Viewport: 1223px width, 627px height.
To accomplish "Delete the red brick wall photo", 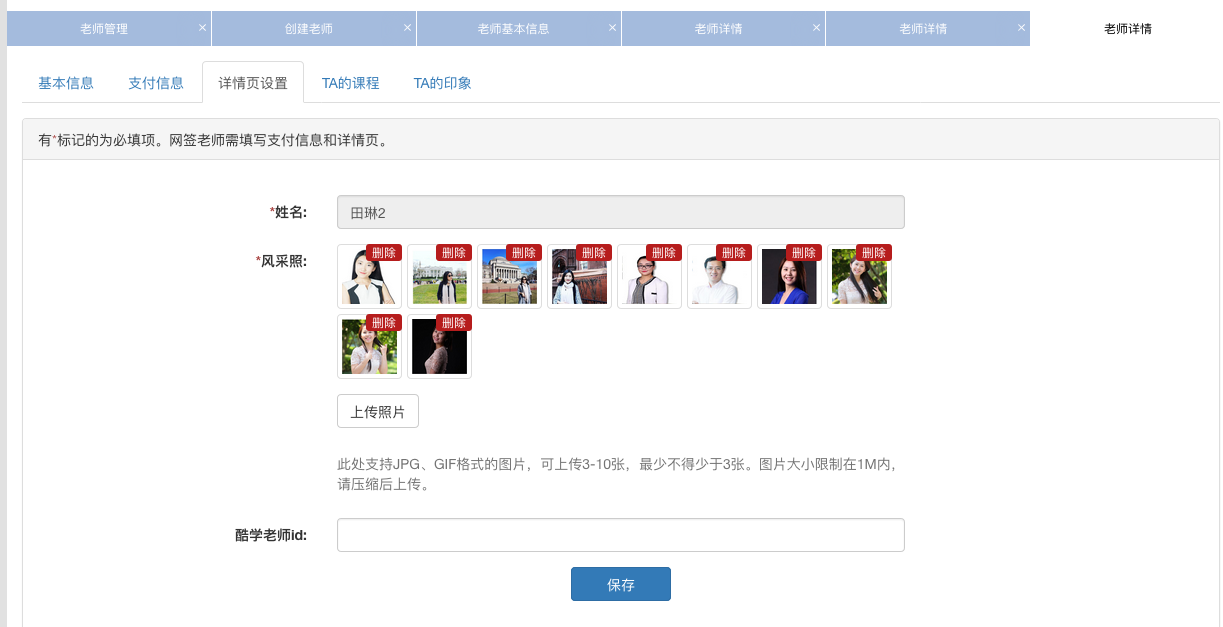I will 594,253.
